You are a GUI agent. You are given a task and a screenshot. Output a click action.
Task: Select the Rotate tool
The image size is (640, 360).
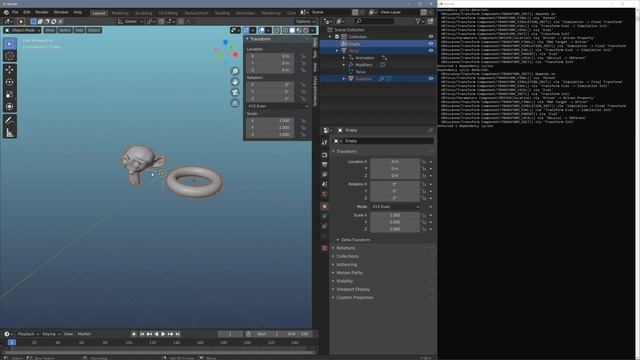pyautogui.click(x=10, y=82)
